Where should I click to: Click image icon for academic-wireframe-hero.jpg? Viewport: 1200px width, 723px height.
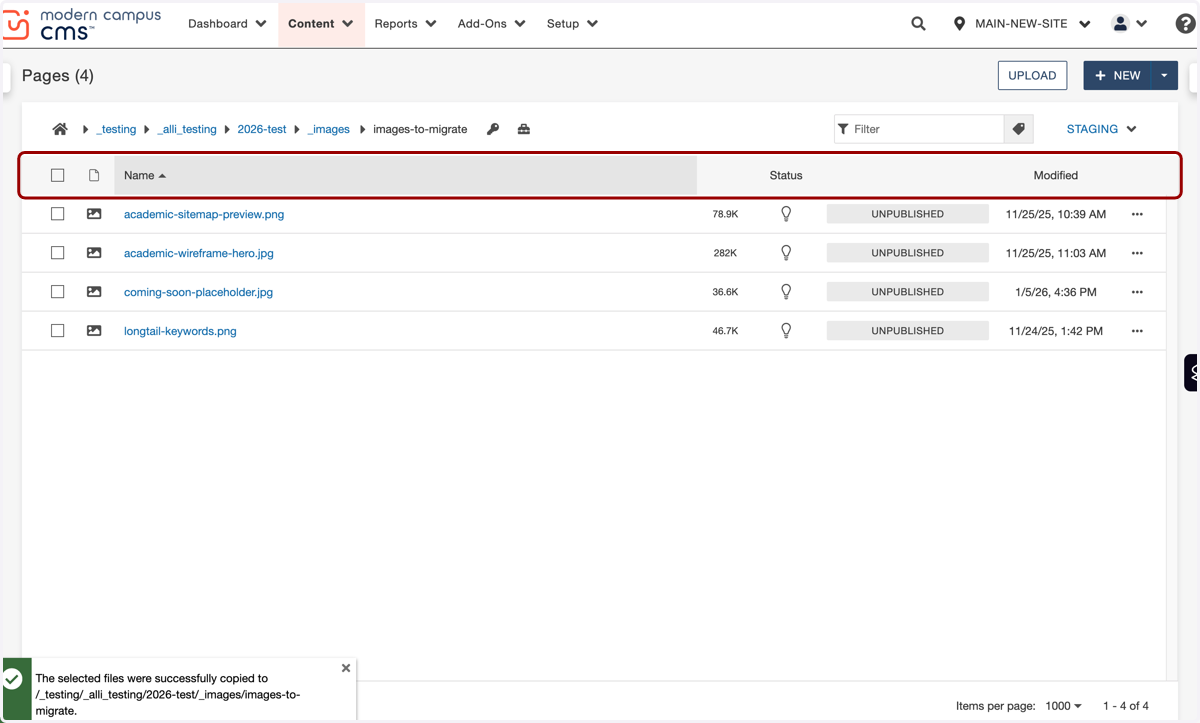click(x=94, y=253)
